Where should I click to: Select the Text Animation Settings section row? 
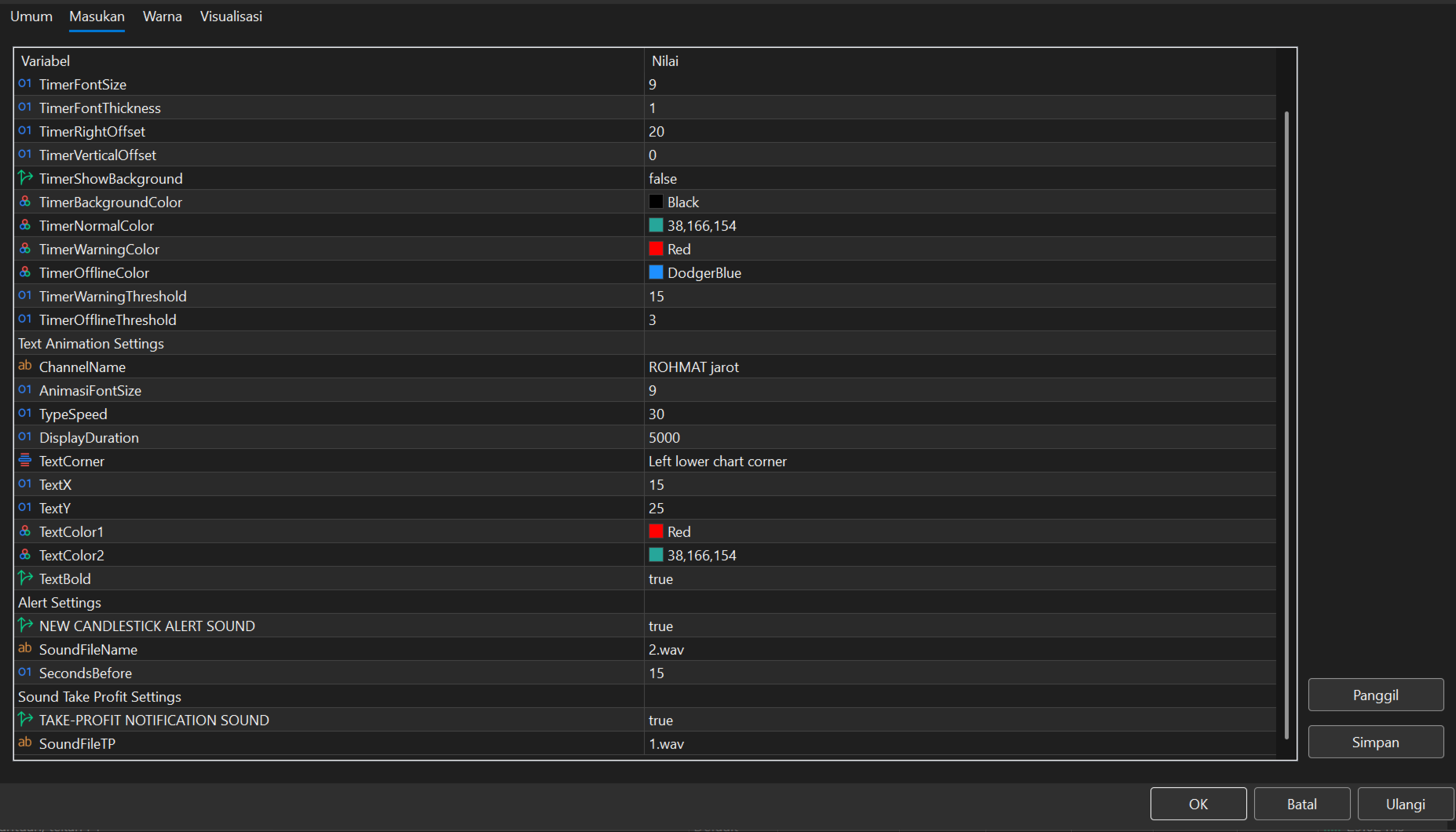tap(645, 343)
